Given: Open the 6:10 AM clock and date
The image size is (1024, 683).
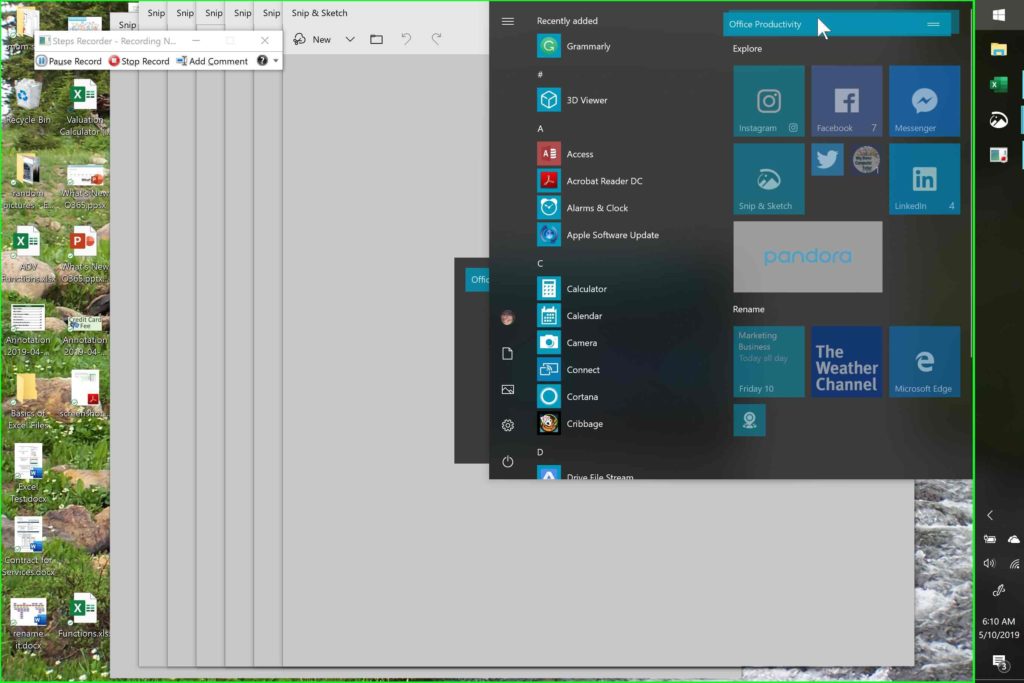Looking at the screenshot, I should pyautogui.click(x=999, y=627).
